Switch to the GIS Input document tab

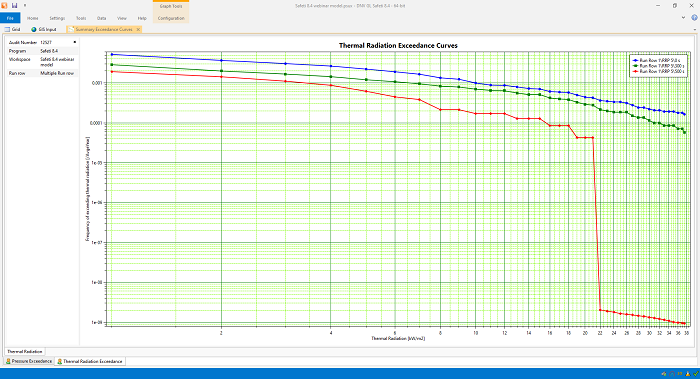44,29
